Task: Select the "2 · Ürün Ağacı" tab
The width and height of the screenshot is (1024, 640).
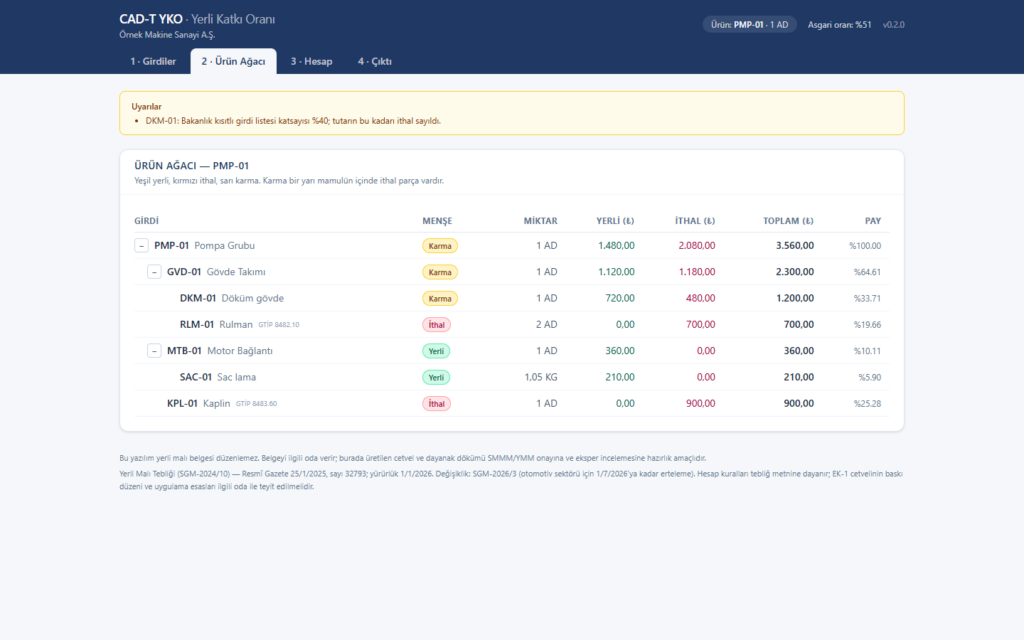Action: pyautogui.click(x=233, y=61)
